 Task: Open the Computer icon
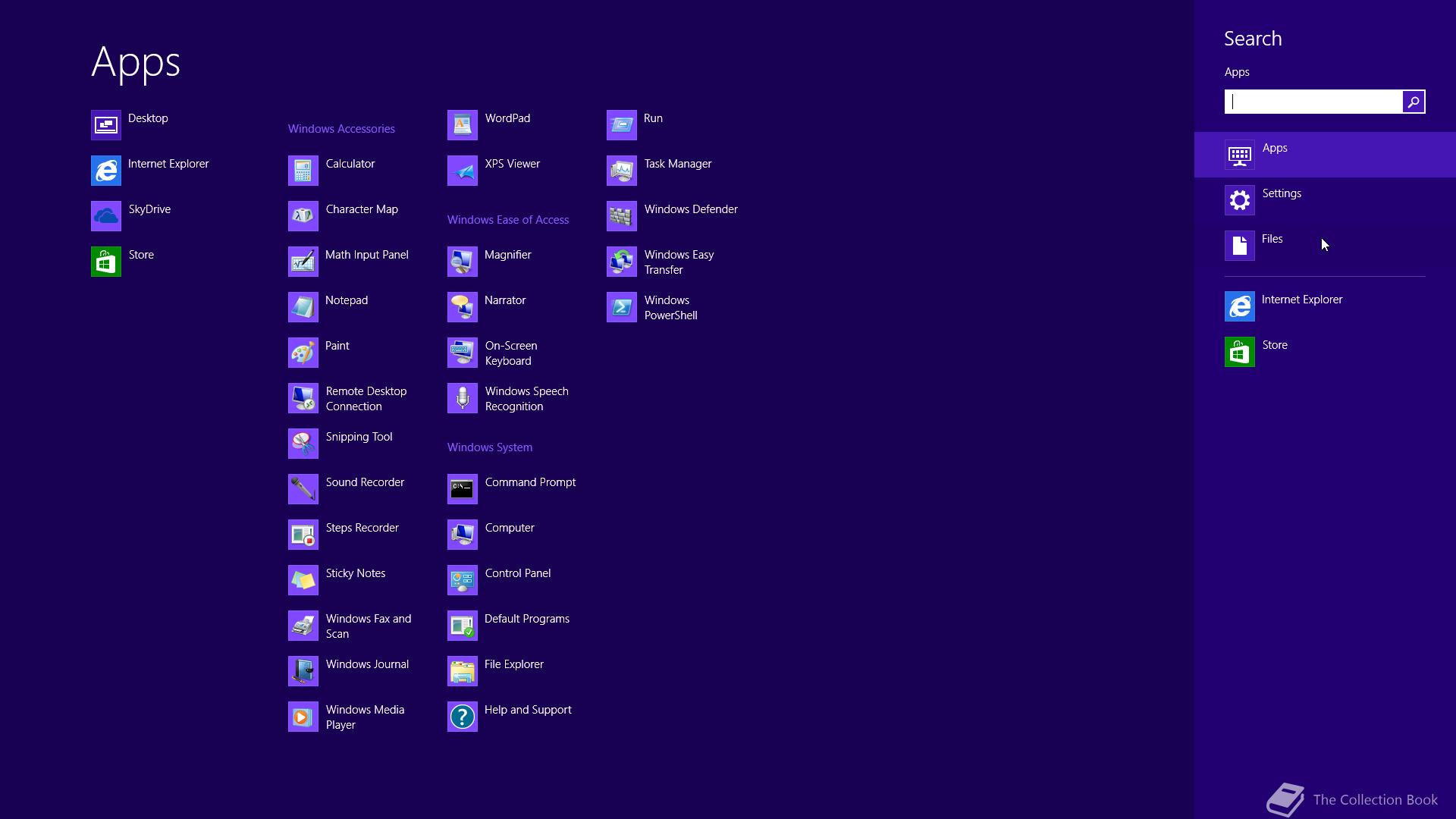(x=463, y=535)
